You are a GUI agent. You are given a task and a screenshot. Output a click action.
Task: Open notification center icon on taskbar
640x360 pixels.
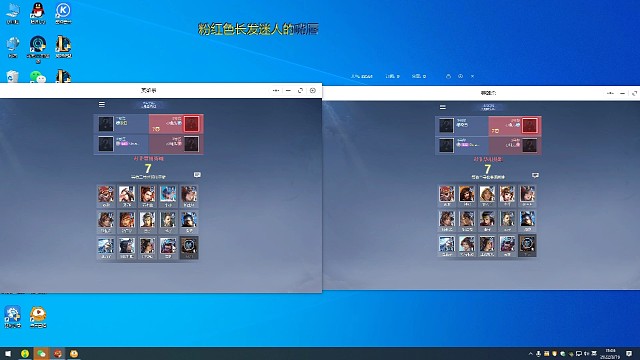tap(629, 353)
